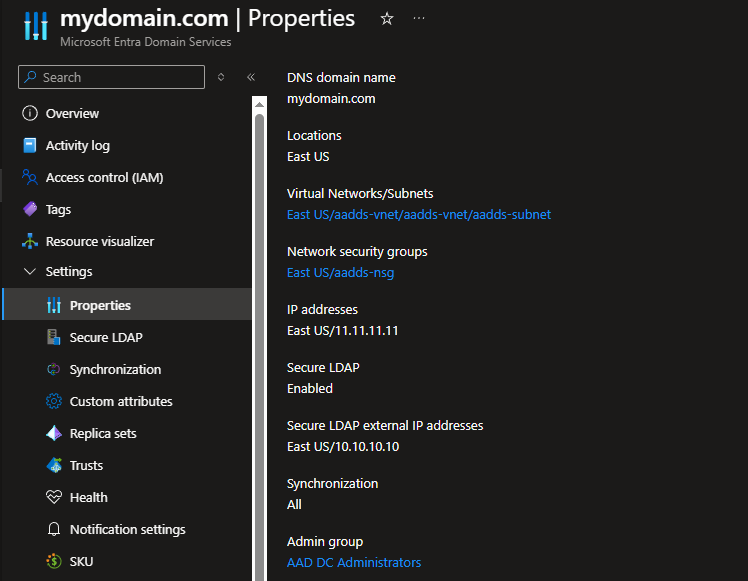This screenshot has height=581, width=748.
Task: Click the Secure LDAP server icon
Action: [54, 338]
